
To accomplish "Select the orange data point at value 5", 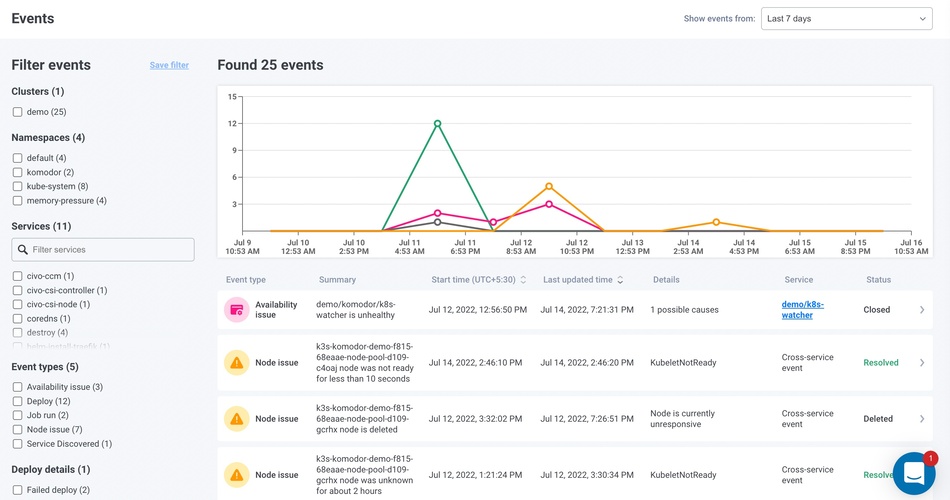I will [549, 187].
